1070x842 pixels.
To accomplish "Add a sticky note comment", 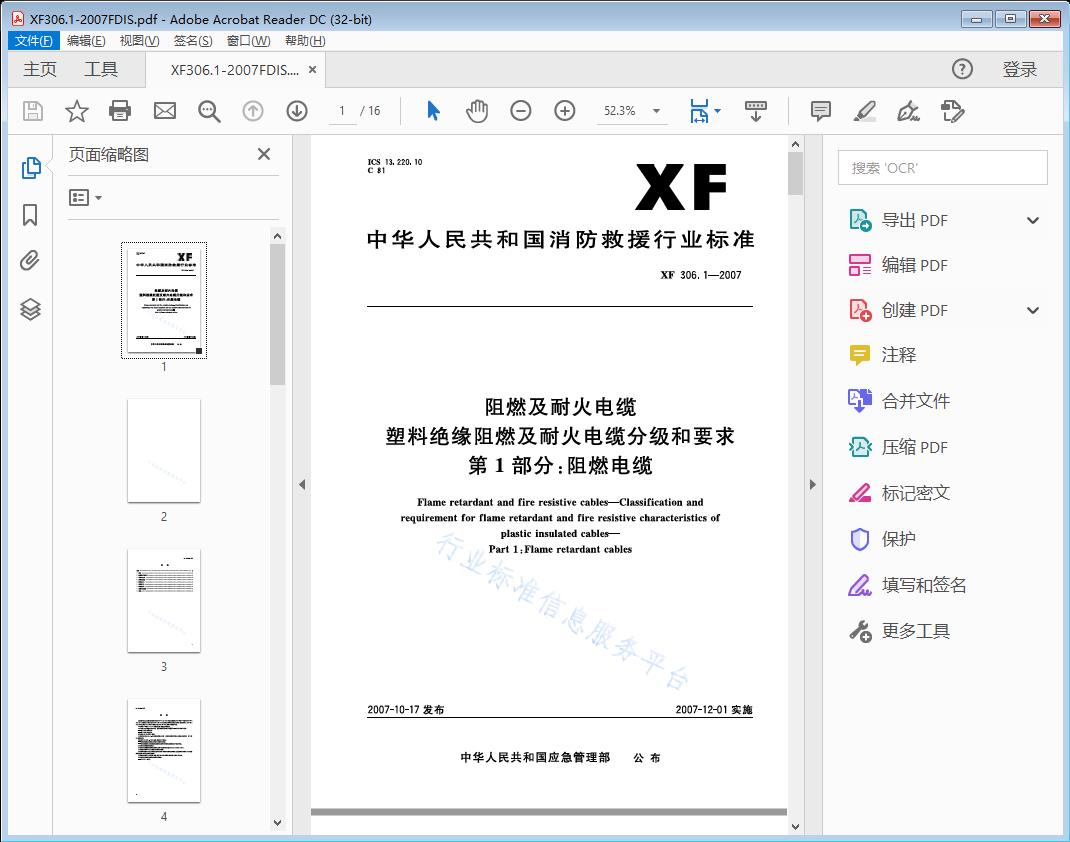I will tap(820, 111).
